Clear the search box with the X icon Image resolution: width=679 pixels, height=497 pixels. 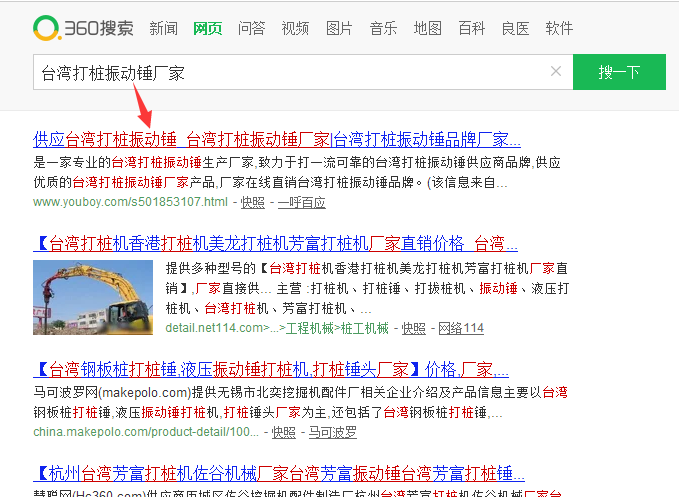click(x=556, y=71)
